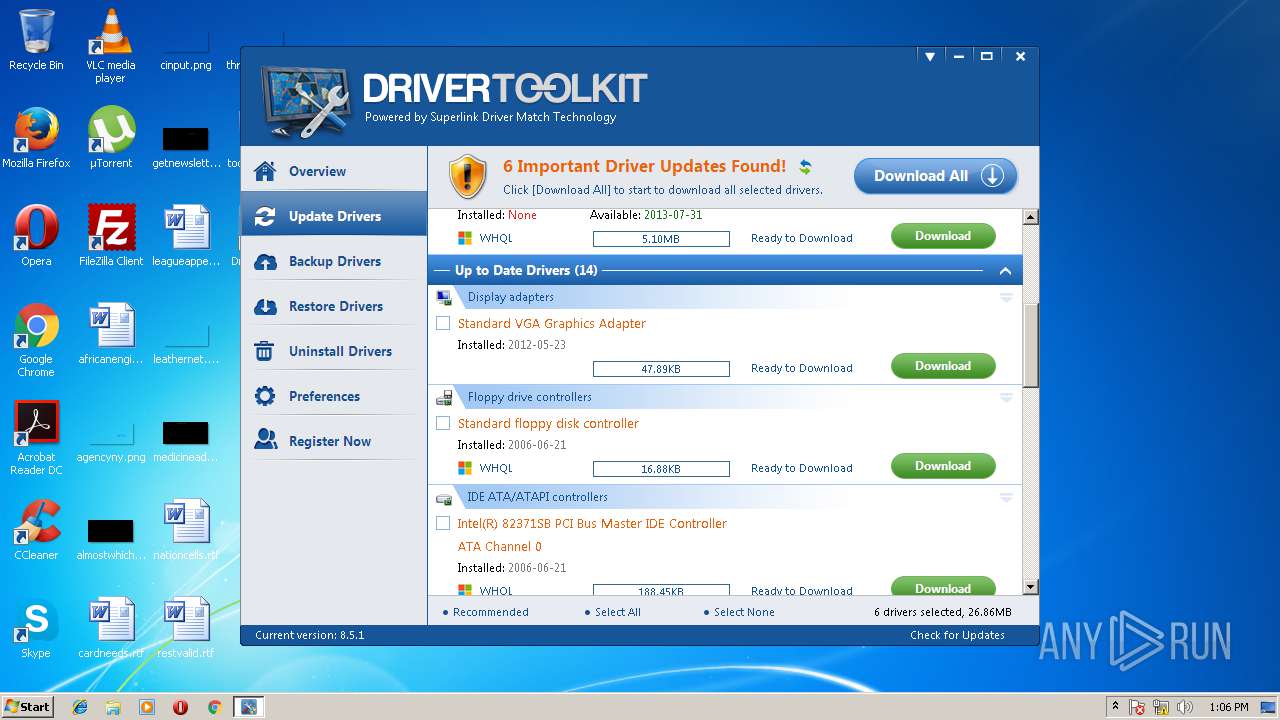The height and width of the screenshot is (720, 1280).
Task: Click the orange warning shield icon
Action: (x=467, y=176)
